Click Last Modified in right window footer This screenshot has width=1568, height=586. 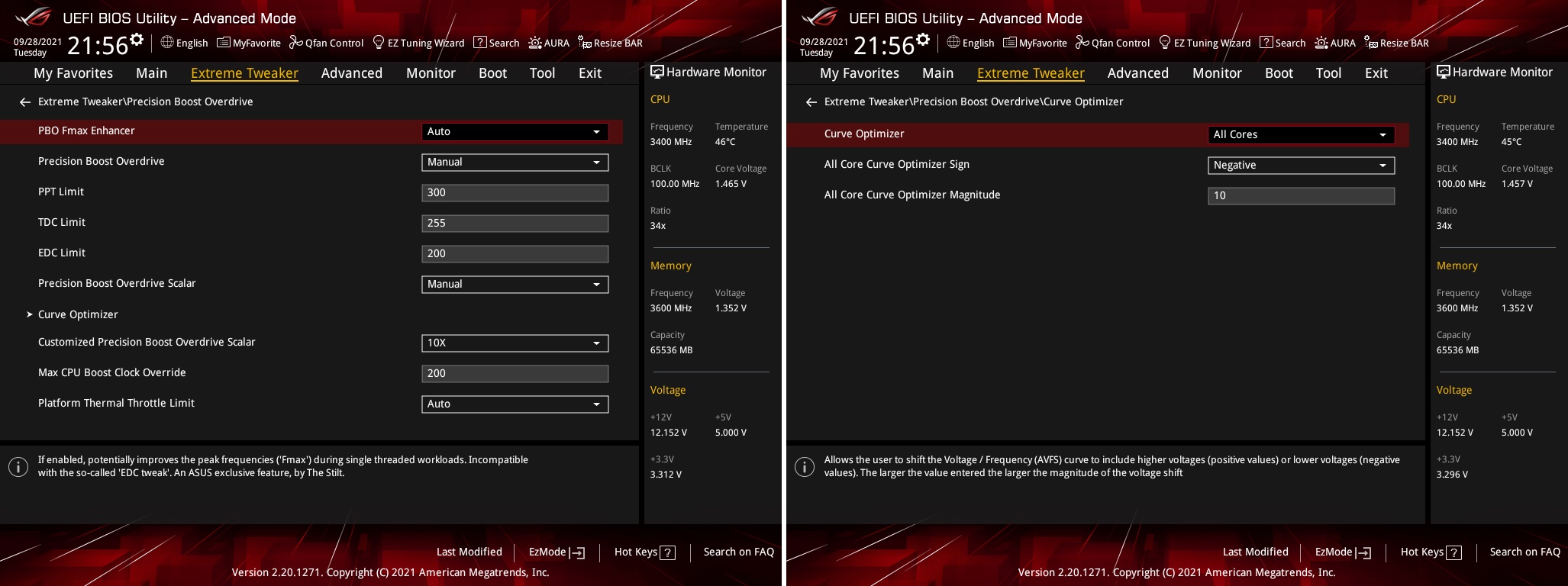pyautogui.click(x=1256, y=552)
